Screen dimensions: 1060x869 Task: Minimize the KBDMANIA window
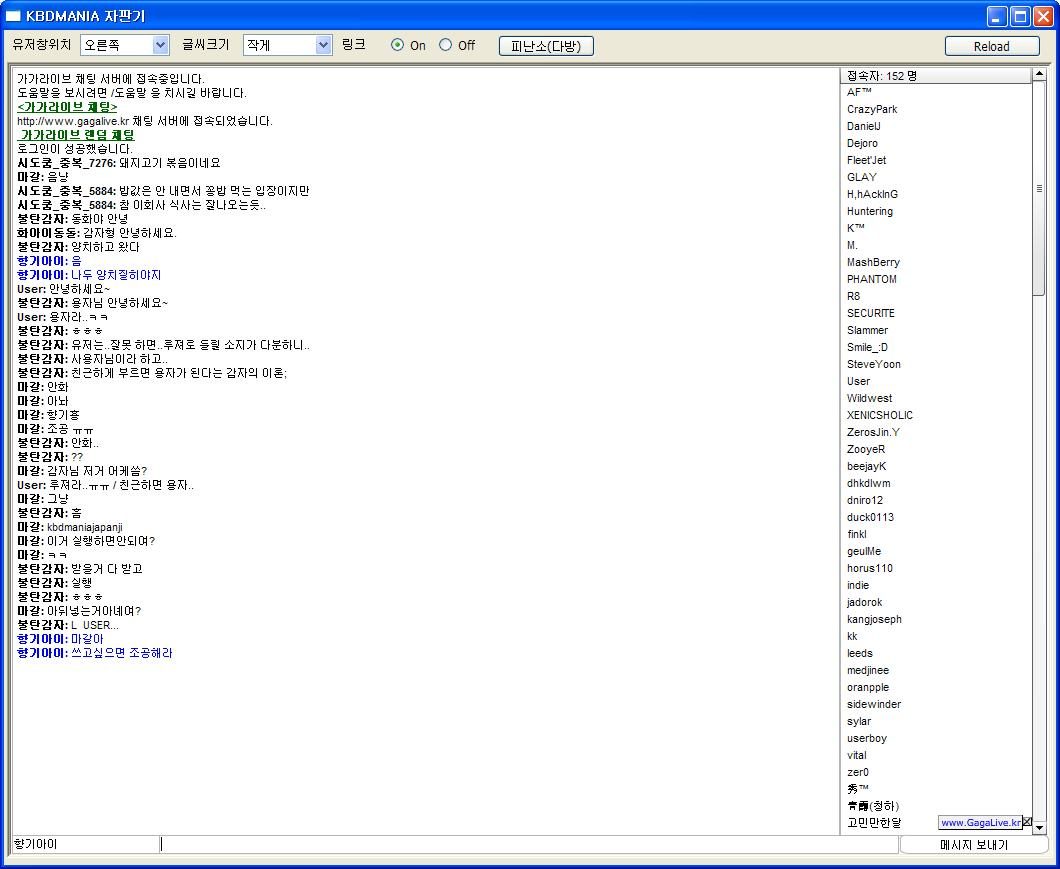[997, 16]
